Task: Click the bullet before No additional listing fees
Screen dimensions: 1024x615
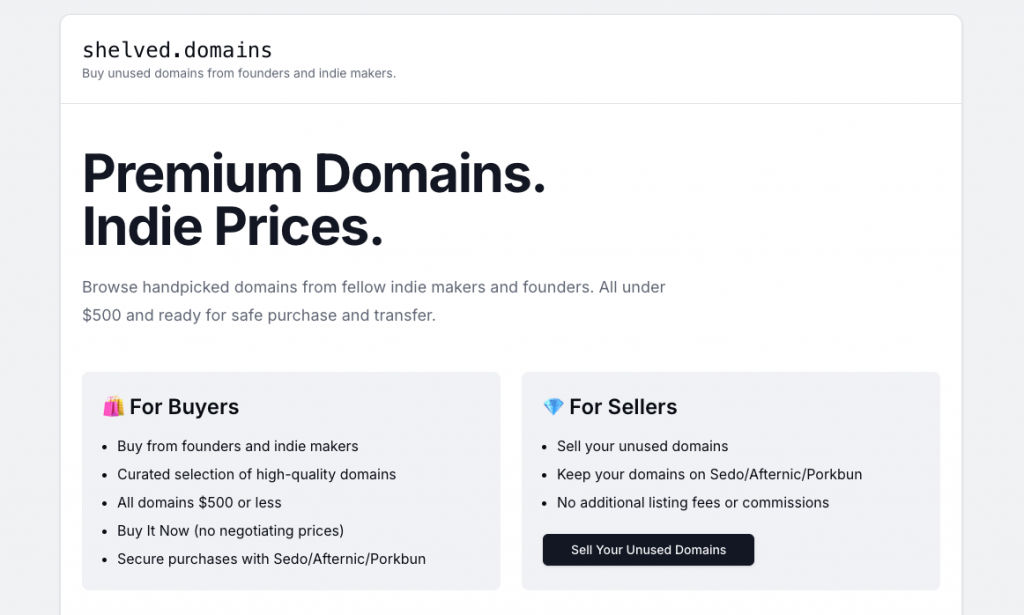Action: click(544, 503)
